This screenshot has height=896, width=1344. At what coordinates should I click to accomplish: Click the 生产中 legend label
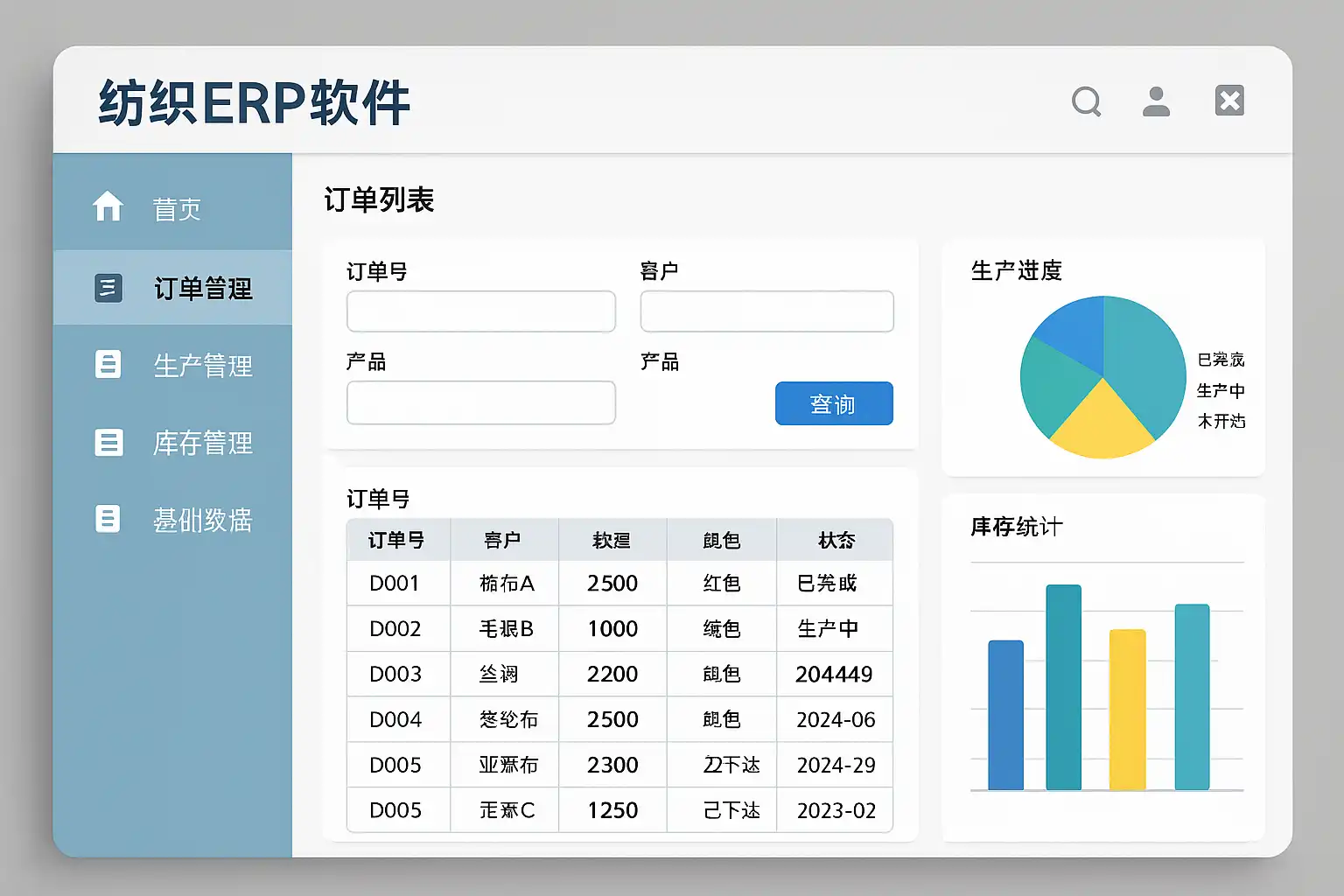pyautogui.click(x=1221, y=390)
